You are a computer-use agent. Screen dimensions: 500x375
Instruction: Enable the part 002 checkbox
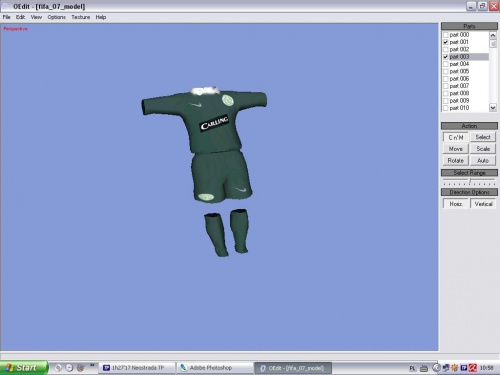(445, 49)
